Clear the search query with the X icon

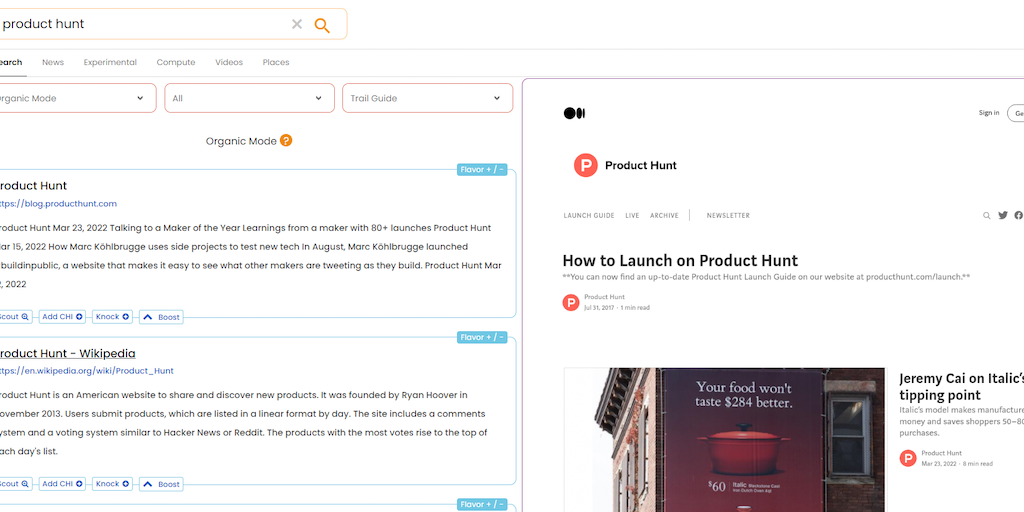(x=296, y=24)
